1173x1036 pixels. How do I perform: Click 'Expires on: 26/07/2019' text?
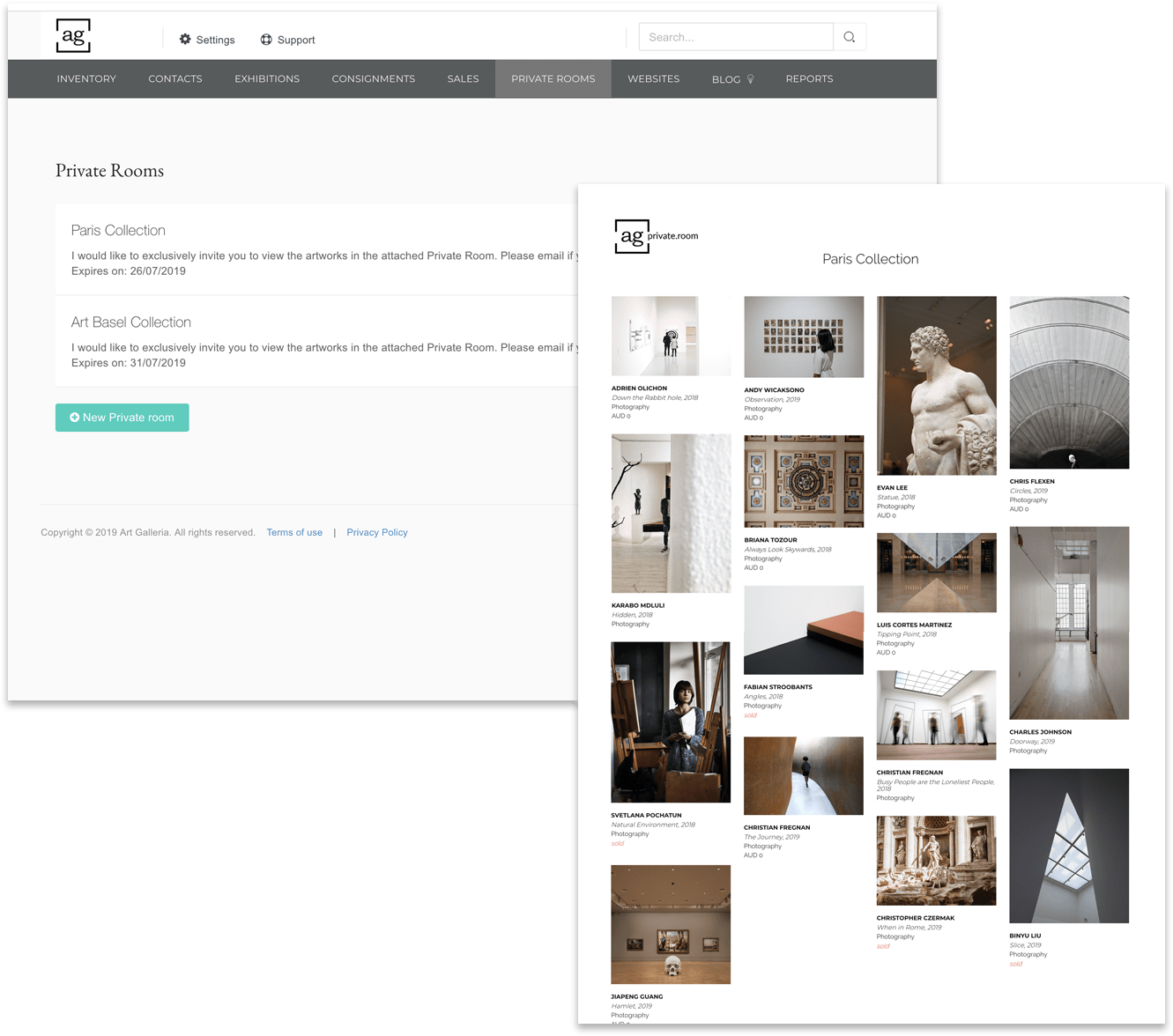point(129,271)
